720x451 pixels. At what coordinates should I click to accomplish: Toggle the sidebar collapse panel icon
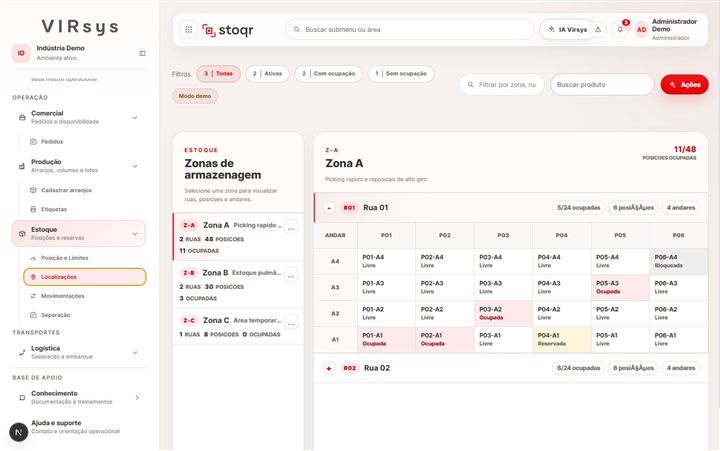click(x=142, y=53)
